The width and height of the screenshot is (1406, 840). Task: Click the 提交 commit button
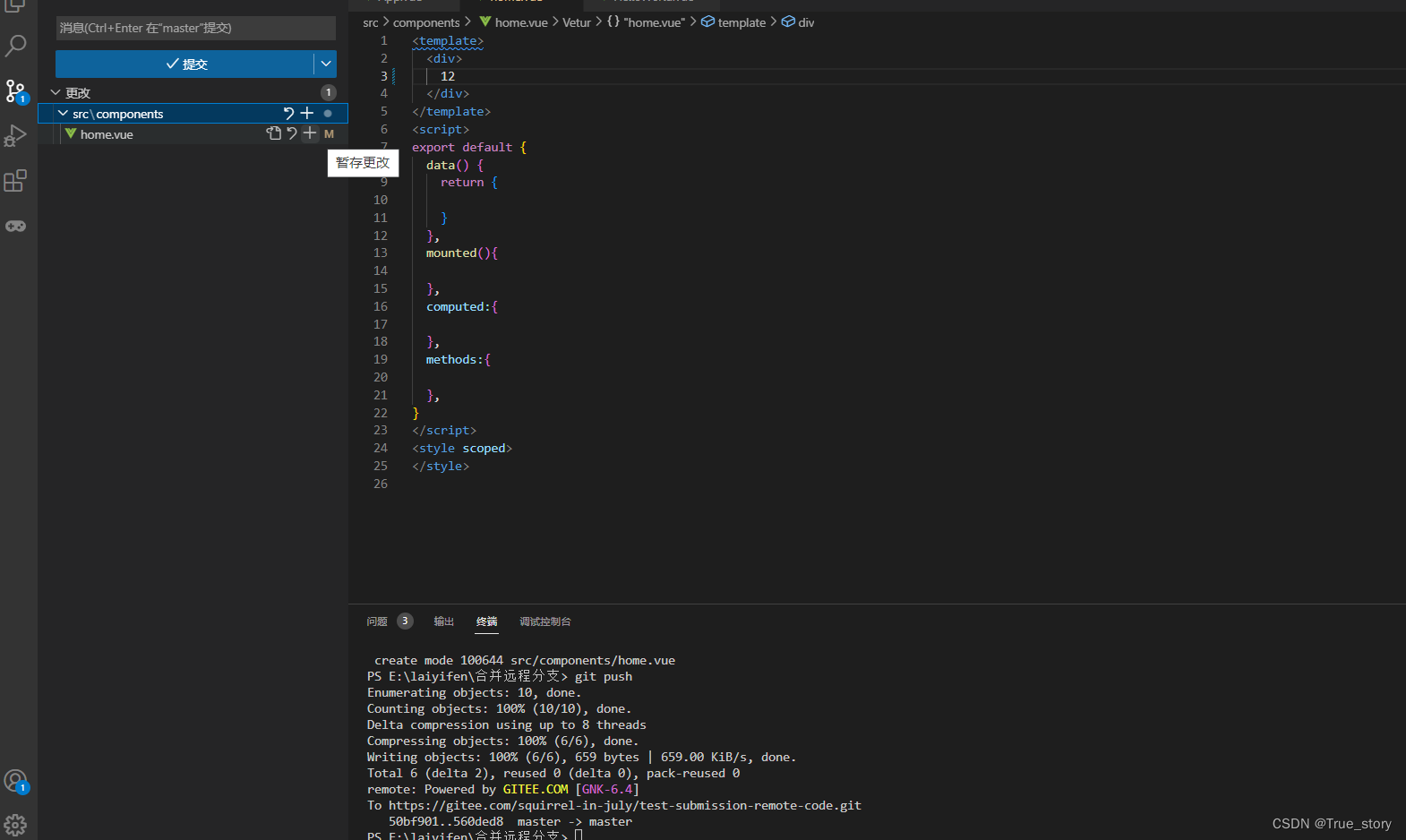(x=184, y=64)
